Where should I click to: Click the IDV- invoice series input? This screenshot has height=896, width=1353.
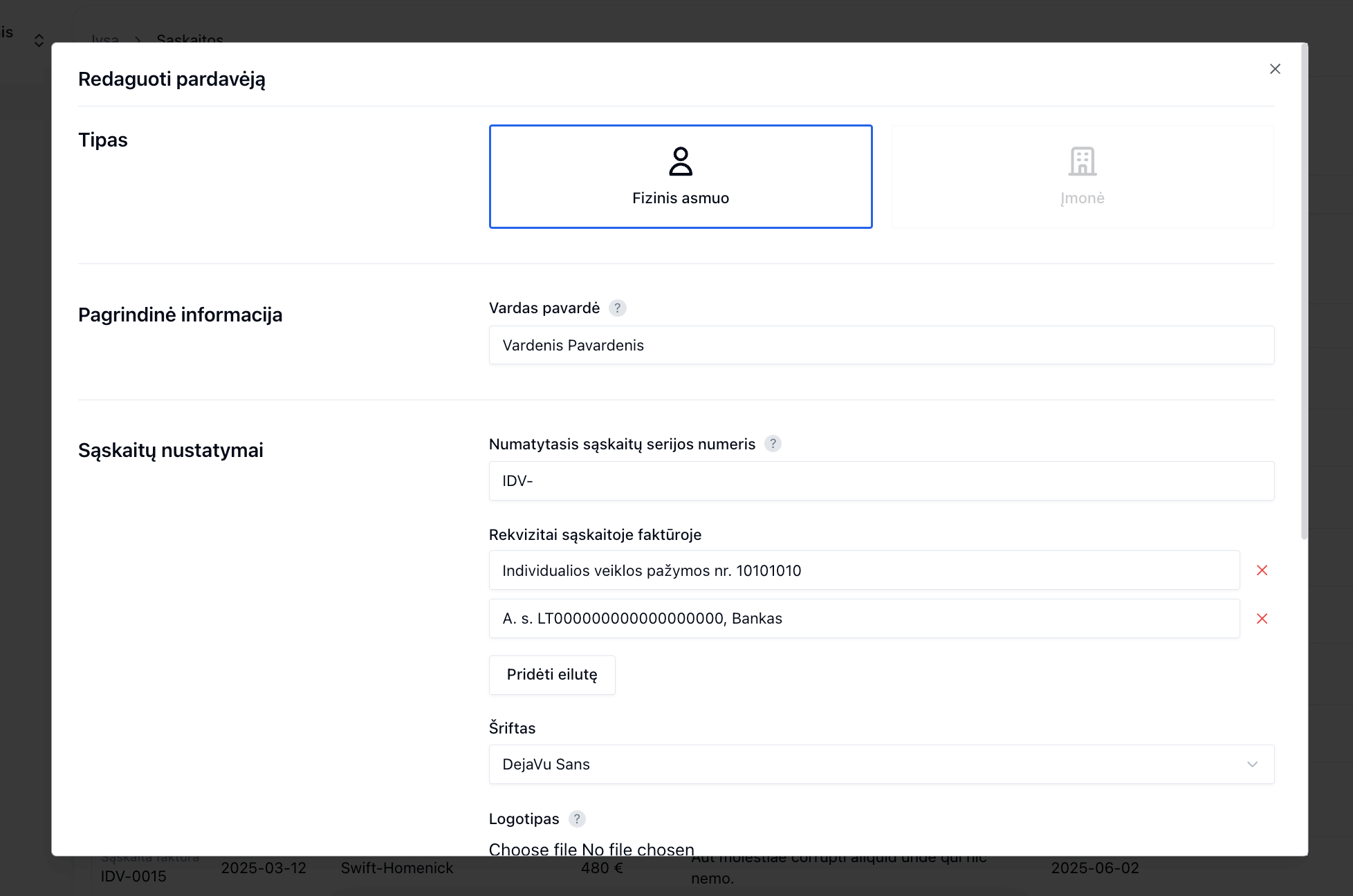click(x=881, y=481)
